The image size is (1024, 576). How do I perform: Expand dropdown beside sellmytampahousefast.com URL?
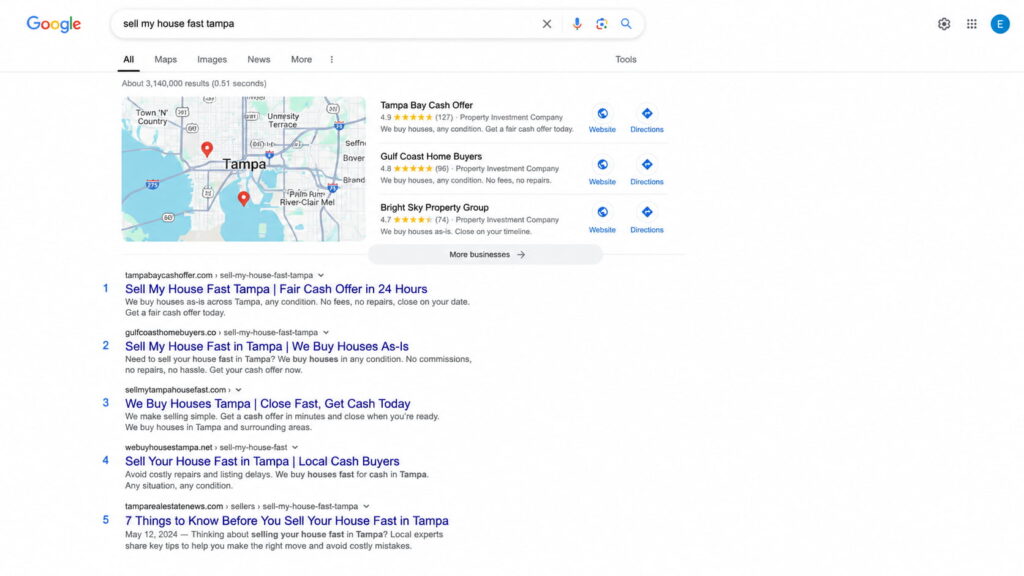pos(238,390)
